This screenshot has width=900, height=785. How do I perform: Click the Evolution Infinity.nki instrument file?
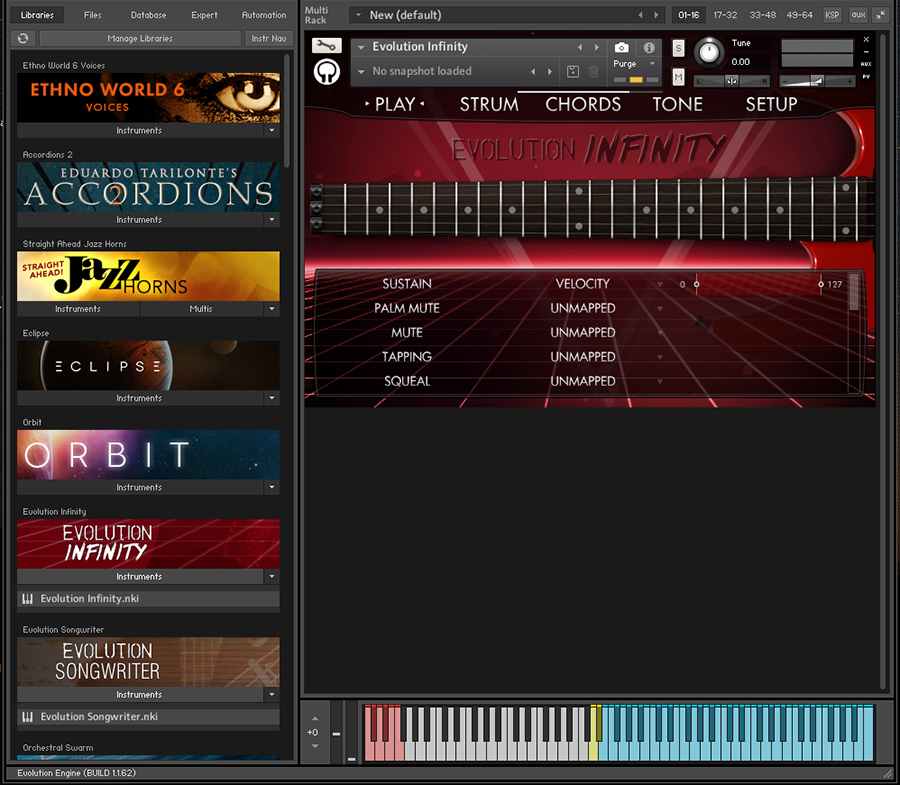pos(148,599)
